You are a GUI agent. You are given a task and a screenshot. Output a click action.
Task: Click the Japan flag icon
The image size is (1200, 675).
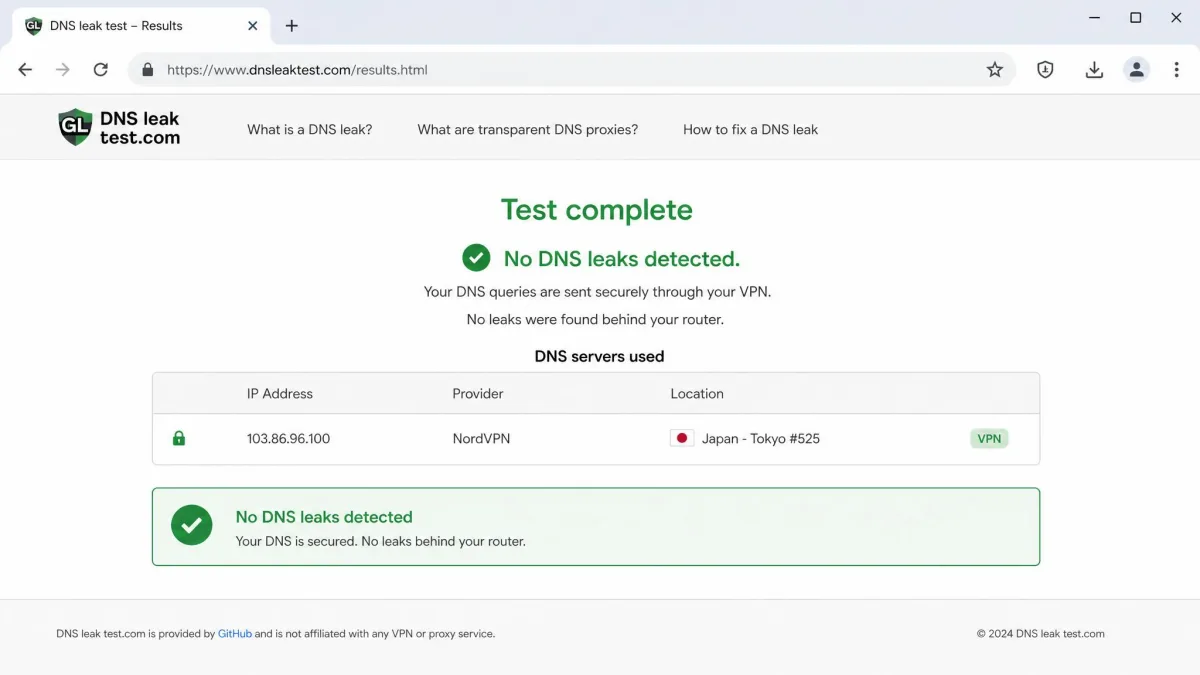(x=682, y=438)
